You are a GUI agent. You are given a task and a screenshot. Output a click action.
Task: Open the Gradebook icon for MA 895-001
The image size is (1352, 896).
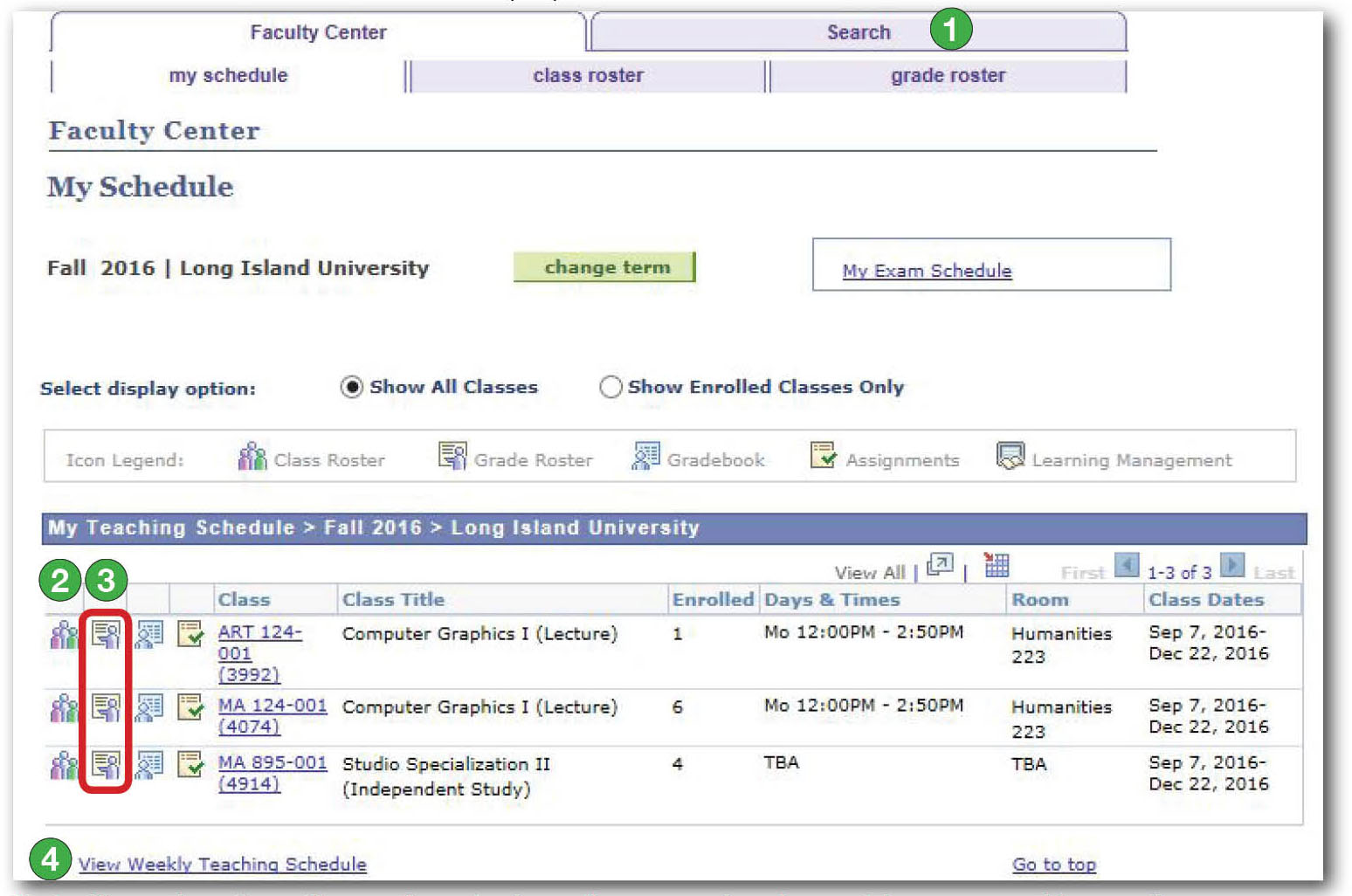pos(150,766)
